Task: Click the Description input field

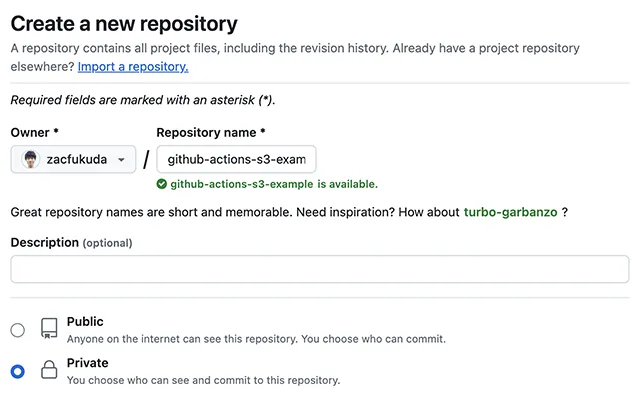Action: (x=320, y=269)
